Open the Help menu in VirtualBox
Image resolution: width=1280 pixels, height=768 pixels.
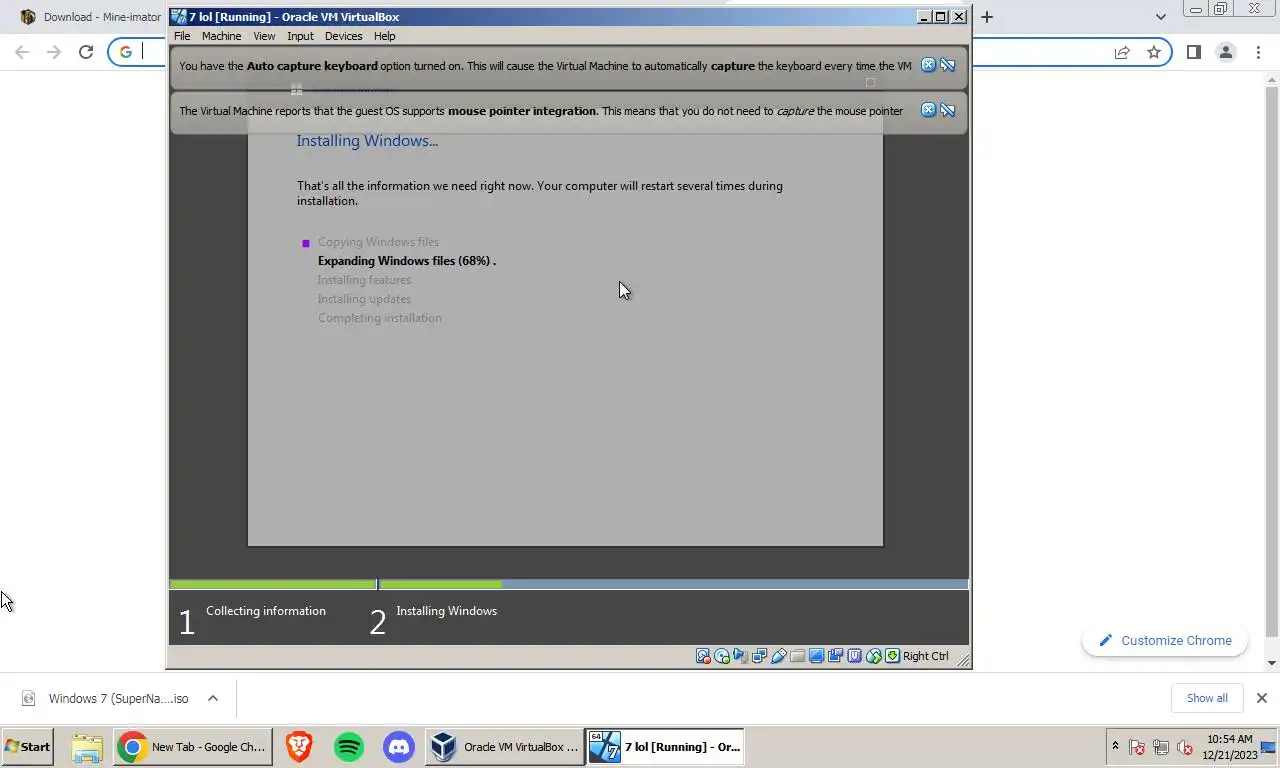(385, 36)
